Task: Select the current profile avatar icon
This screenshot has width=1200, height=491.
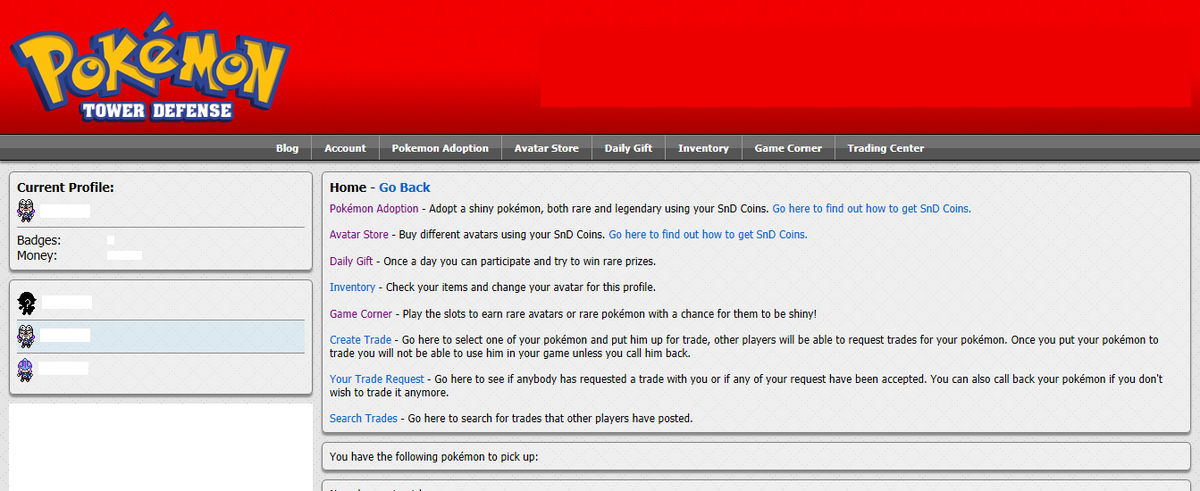Action: [x=26, y=210]
